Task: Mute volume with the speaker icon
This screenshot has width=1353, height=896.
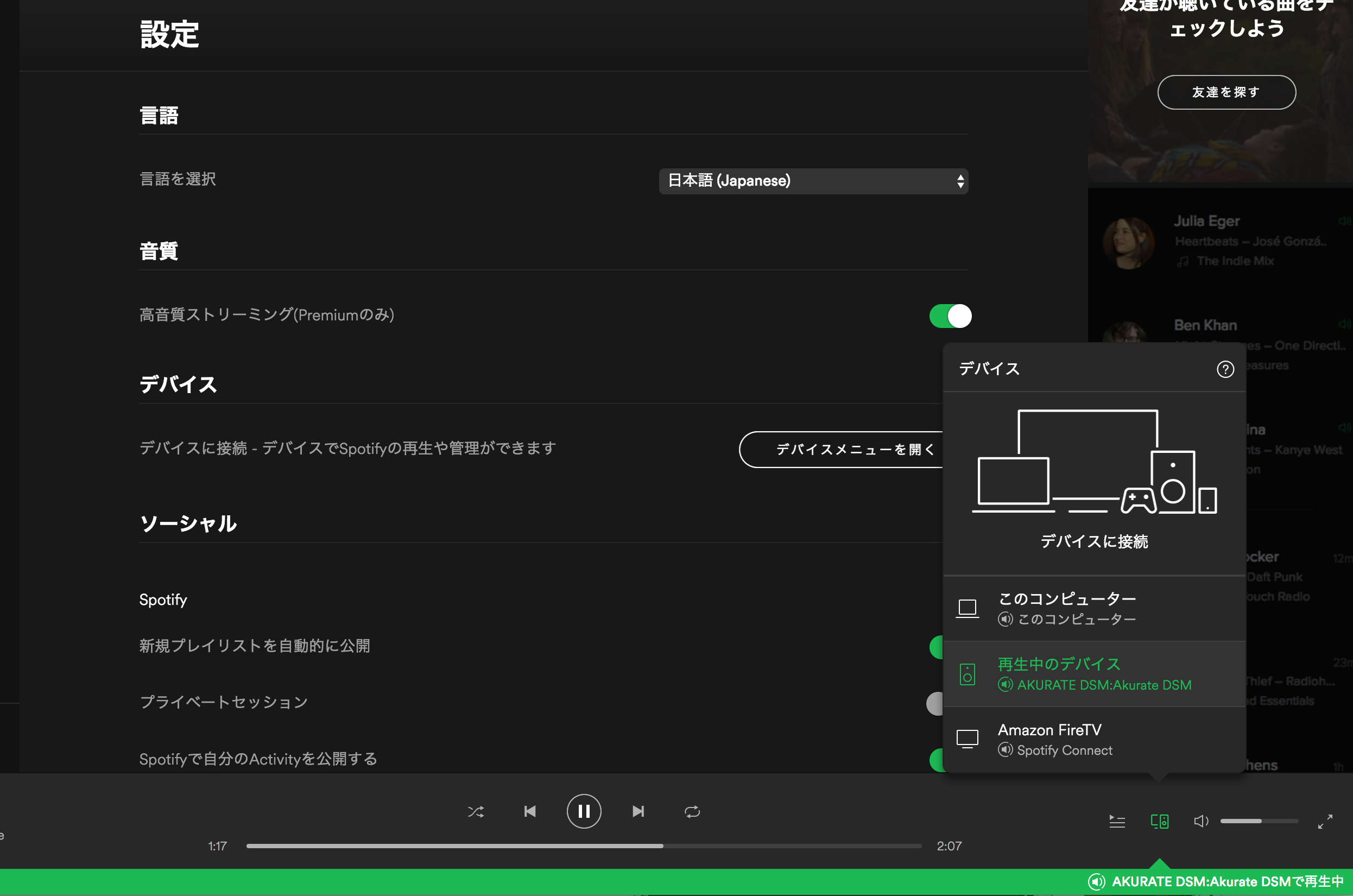Action: (x=1201, y=821)
